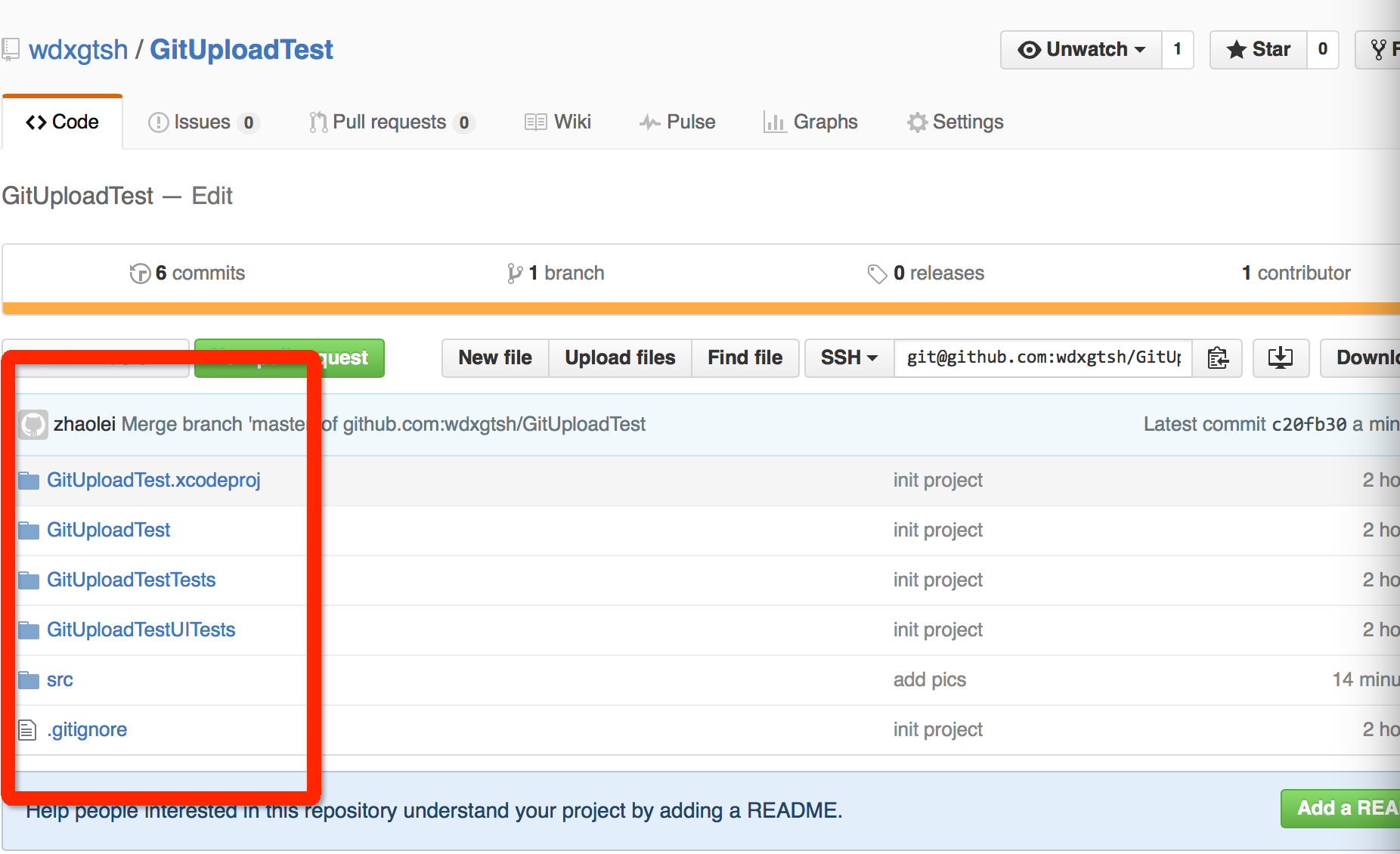
Task: Open the Merge branch commit message link
Action: click(383, 425)
